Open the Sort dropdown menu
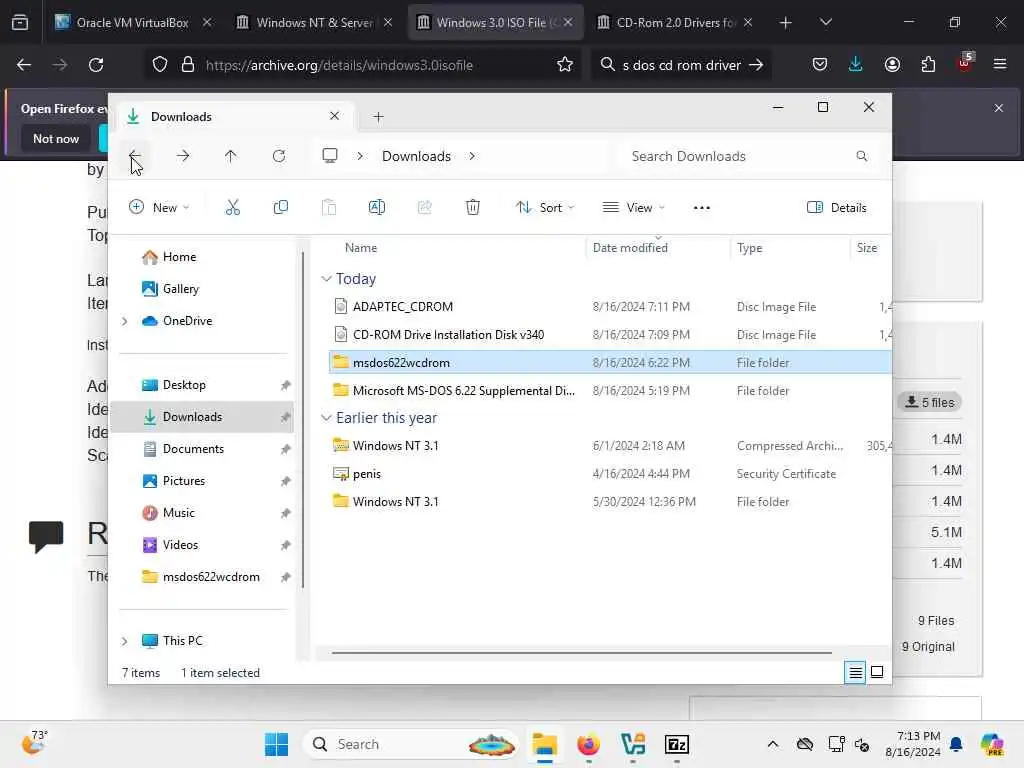 click(x=545, y=208)
